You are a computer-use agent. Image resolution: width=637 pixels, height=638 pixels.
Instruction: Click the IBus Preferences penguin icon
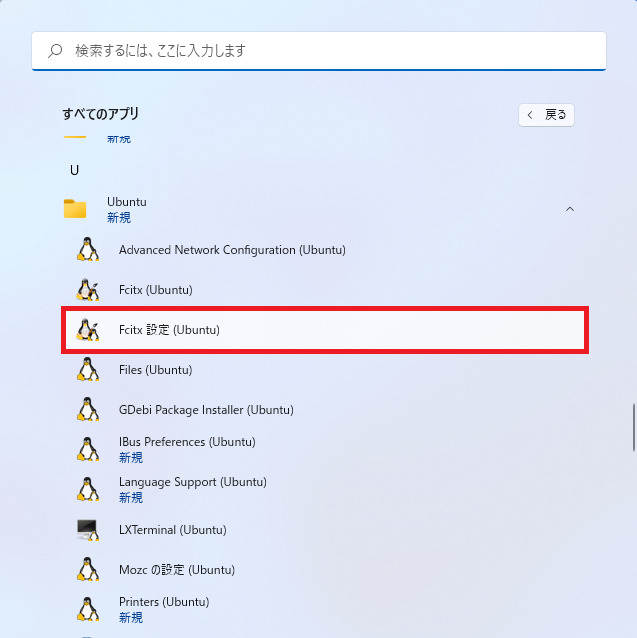pos(88,449)
